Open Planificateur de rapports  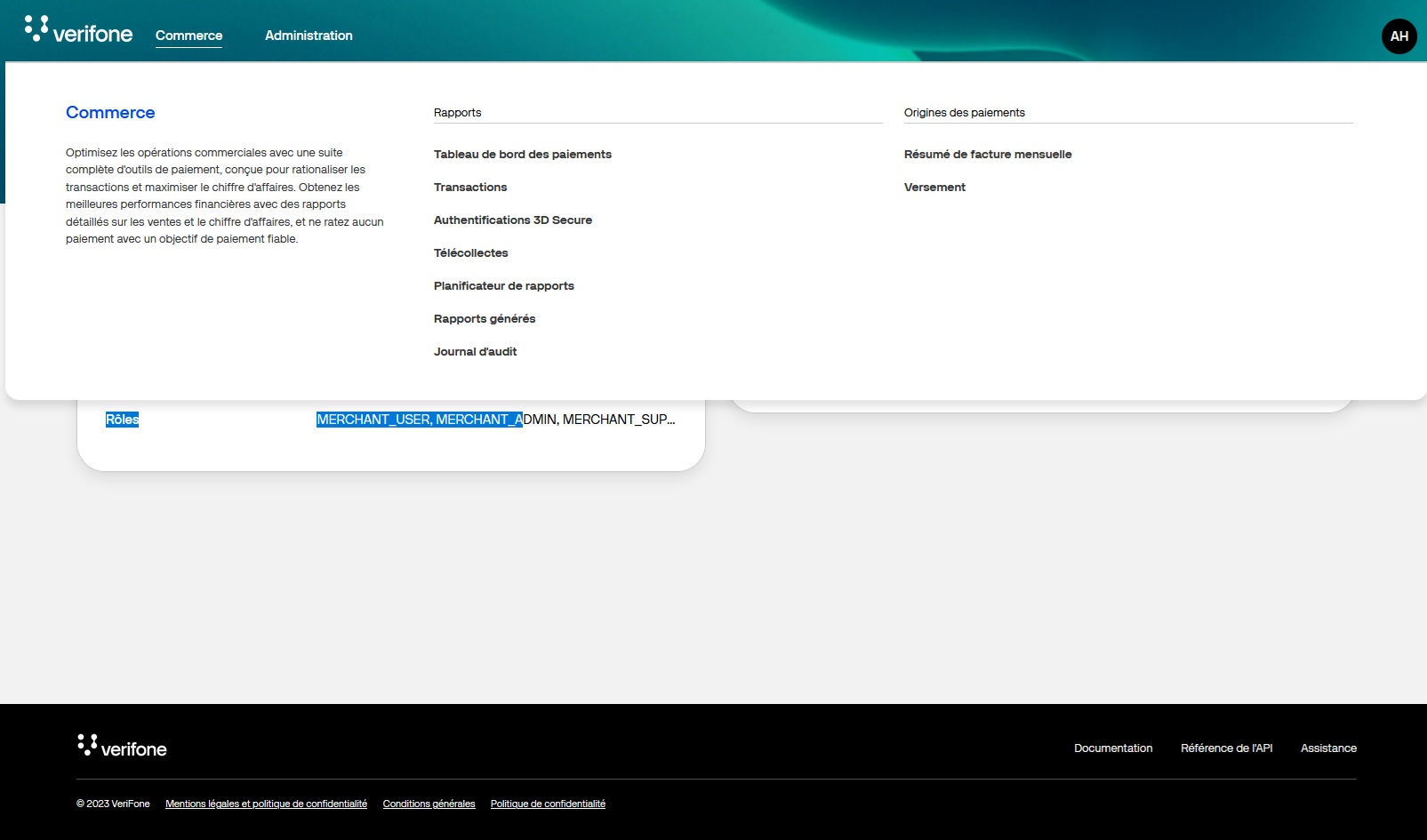click(503, 286)
